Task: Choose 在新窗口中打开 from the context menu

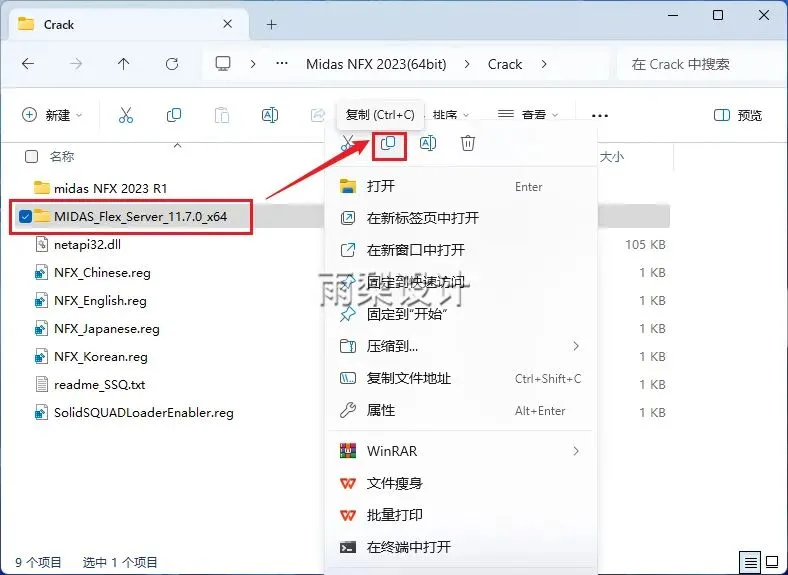Action: [x=461, y=250]
